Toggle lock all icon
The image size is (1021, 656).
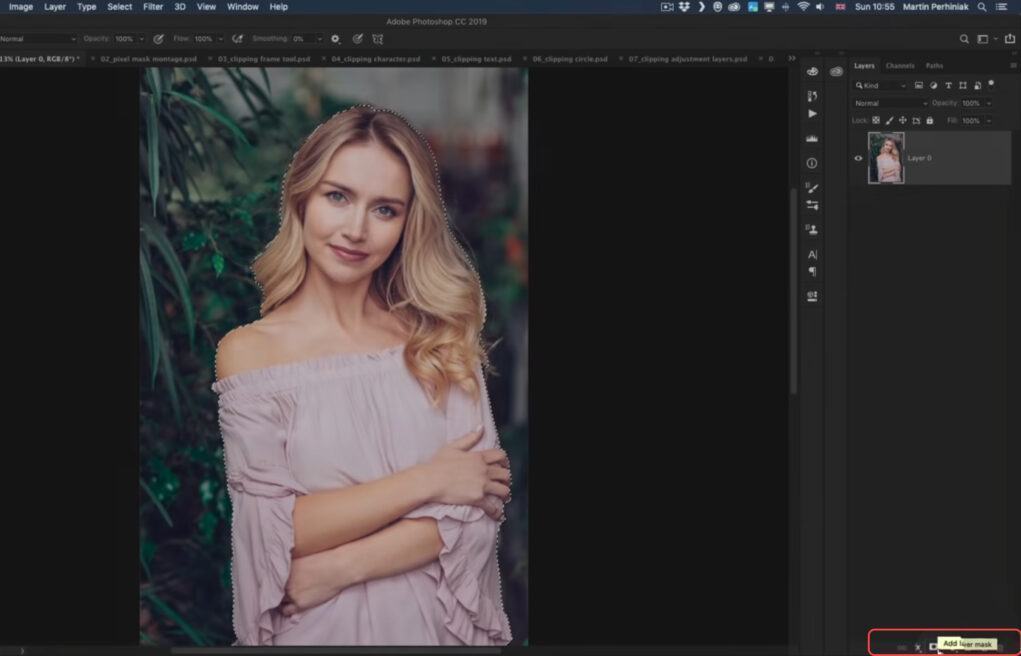coord(930,121)
